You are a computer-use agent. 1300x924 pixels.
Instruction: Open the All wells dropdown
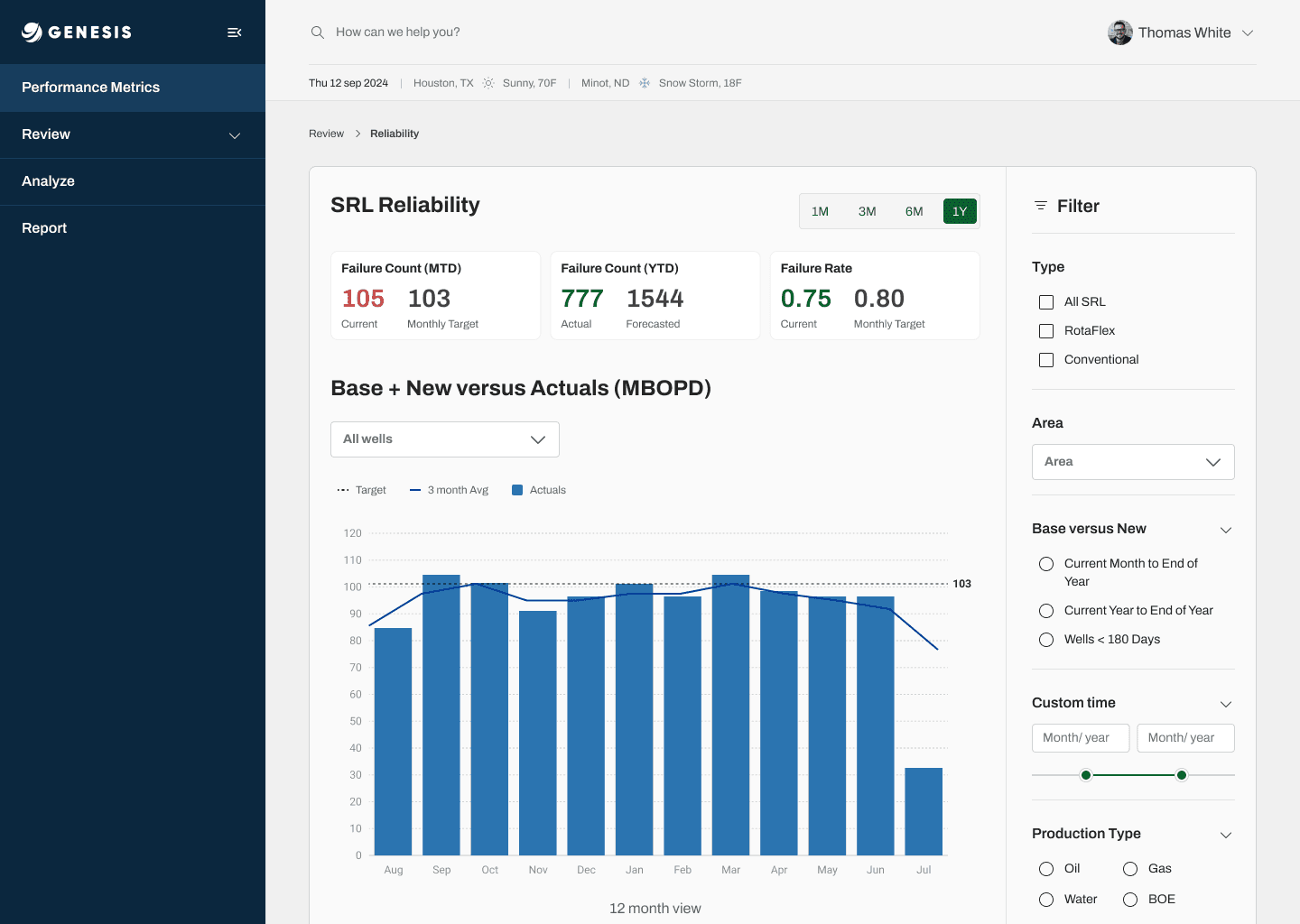click(445, 439)
